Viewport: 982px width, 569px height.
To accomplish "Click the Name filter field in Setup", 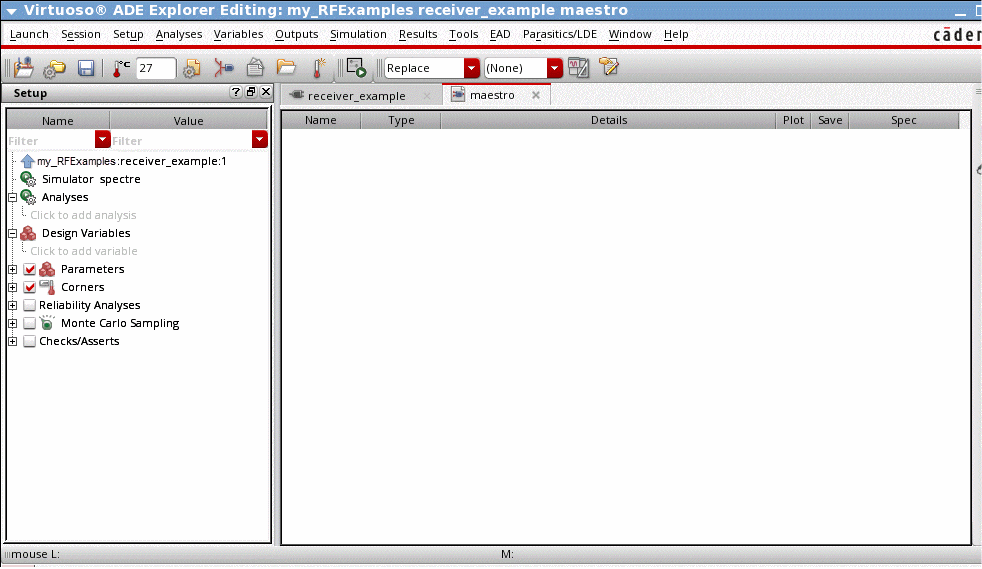I will click(x=50, y=141).
